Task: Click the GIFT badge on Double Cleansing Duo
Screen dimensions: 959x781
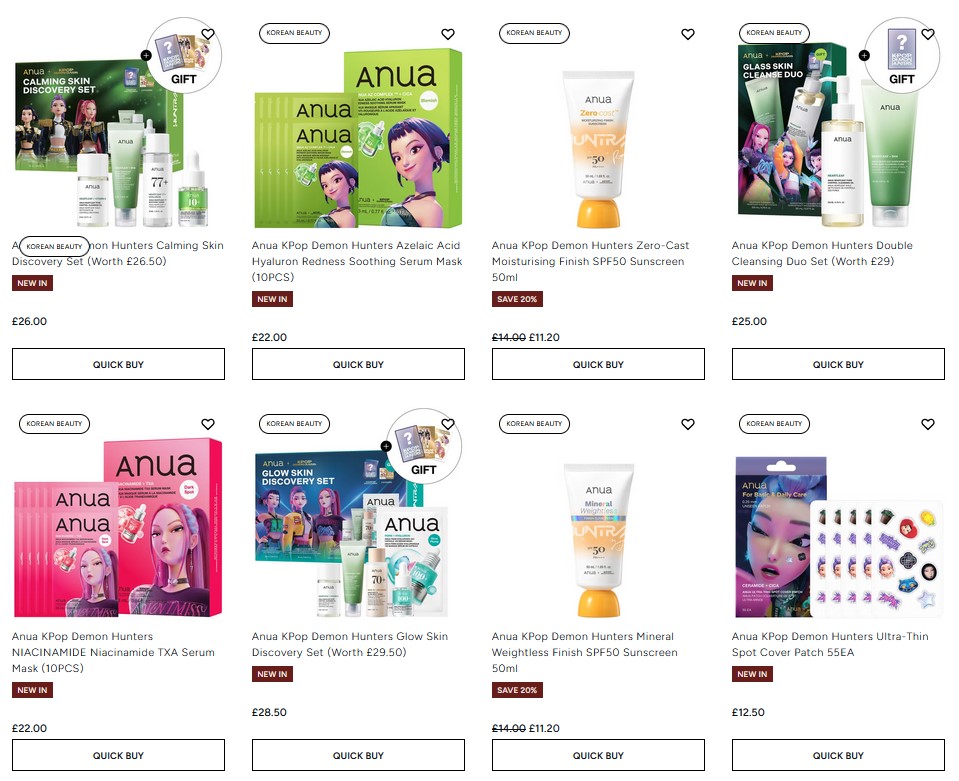Action: 902,56
